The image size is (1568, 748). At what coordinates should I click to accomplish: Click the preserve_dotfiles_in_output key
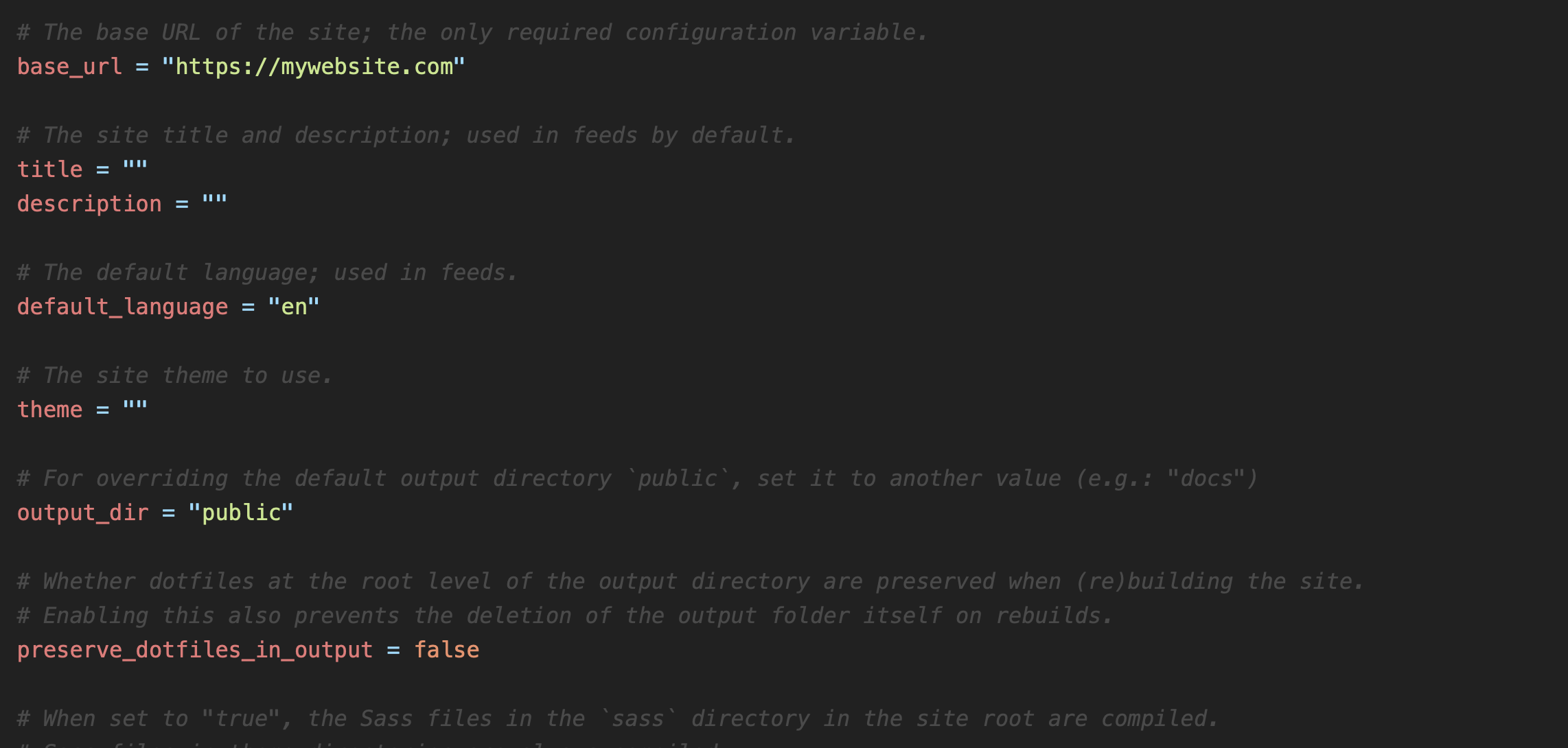tap(195, 650)
